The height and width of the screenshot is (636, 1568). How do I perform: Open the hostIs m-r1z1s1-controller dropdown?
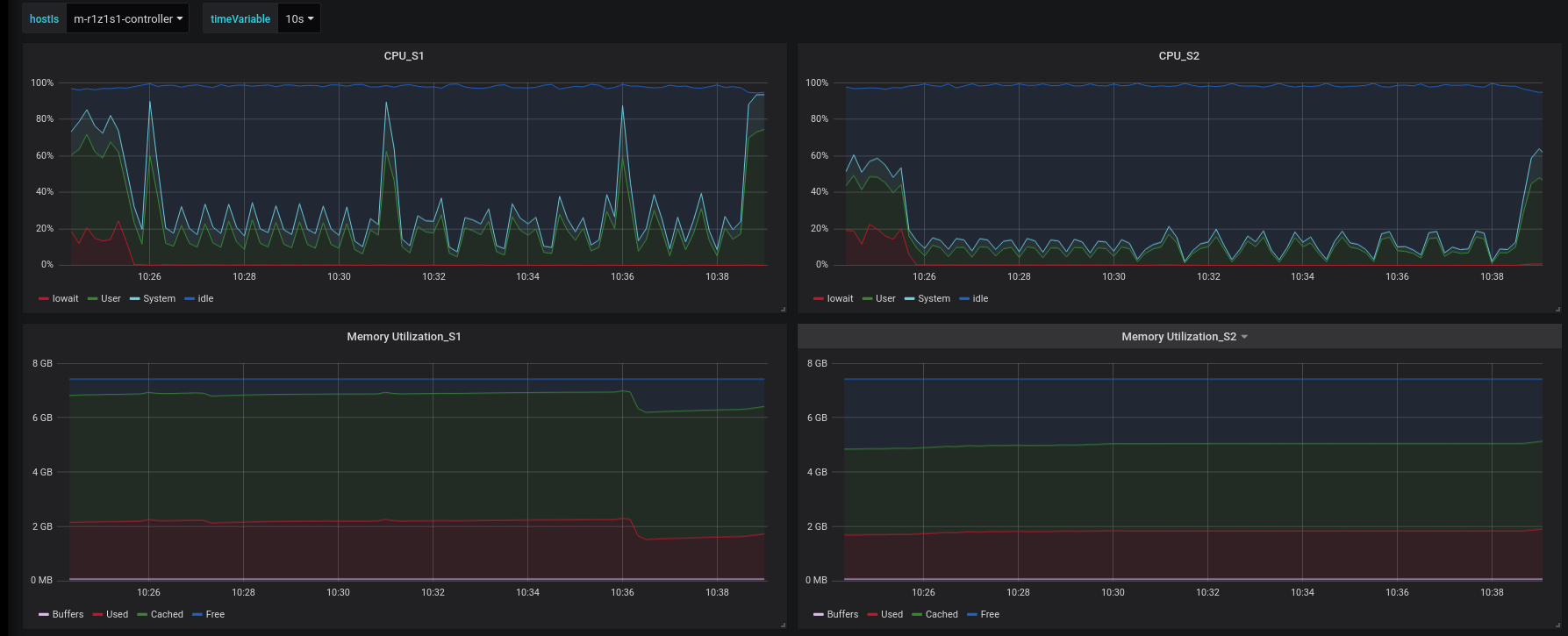[x=127, y=18]
